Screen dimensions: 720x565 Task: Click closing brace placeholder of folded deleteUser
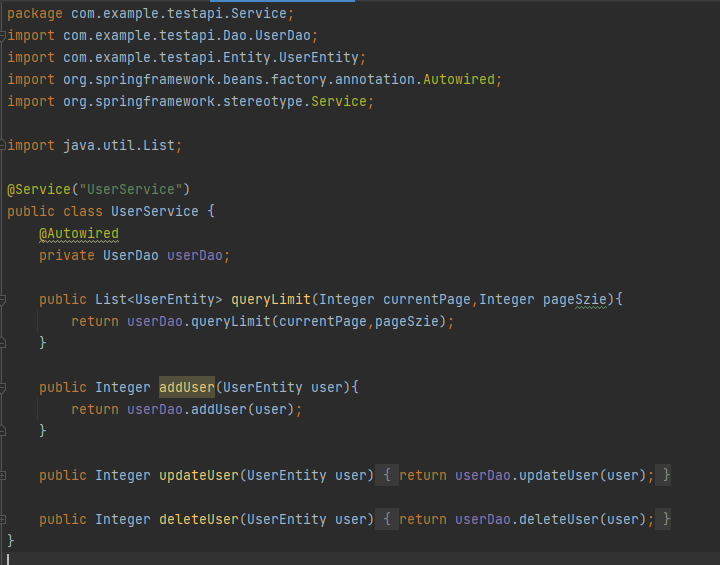click(x=666, y=519)
